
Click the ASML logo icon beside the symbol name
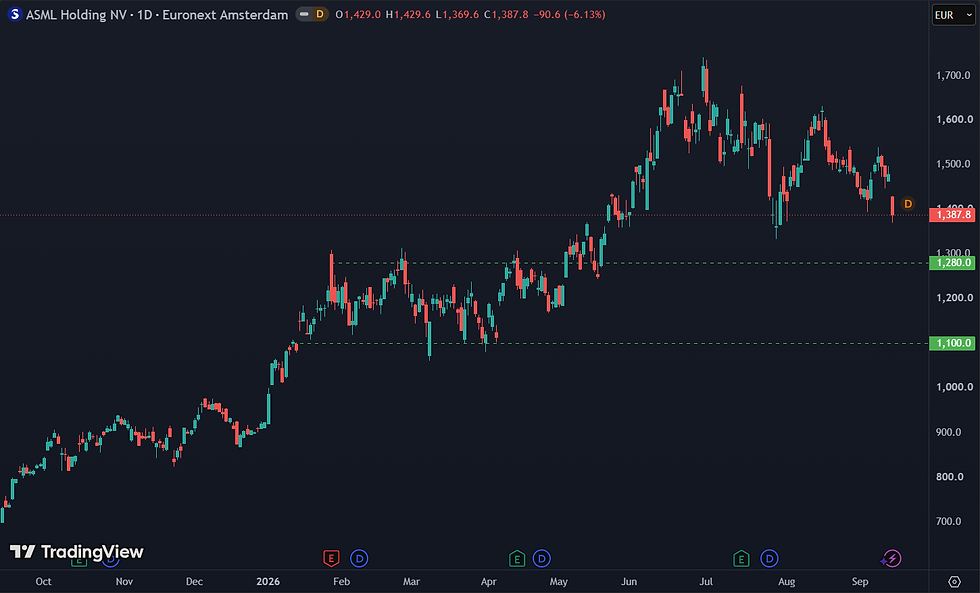(14, 14)
